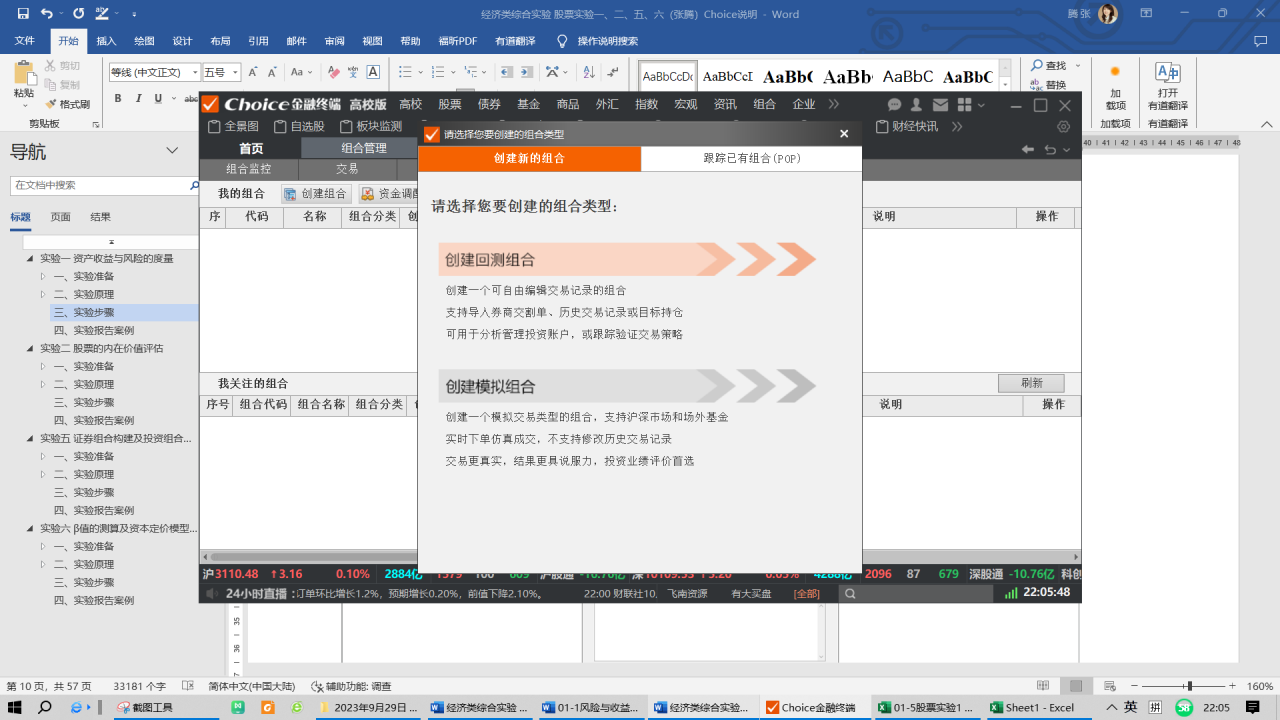Select the Format Painter (格式刷) tool
Screen dimensions: 1280x720
click(x=67, y=104)
